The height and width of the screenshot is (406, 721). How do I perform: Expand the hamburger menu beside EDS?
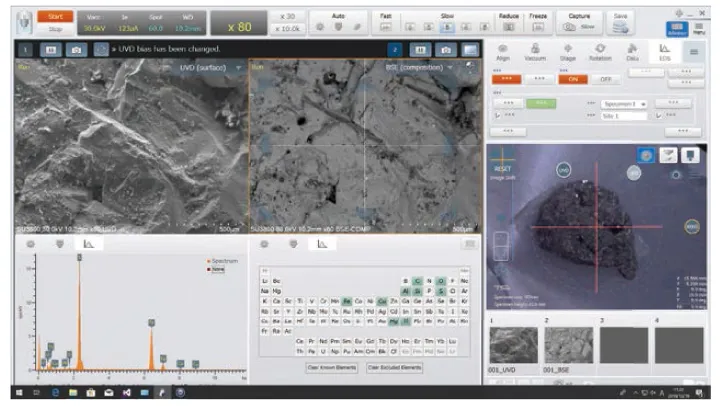coord(693,52)
